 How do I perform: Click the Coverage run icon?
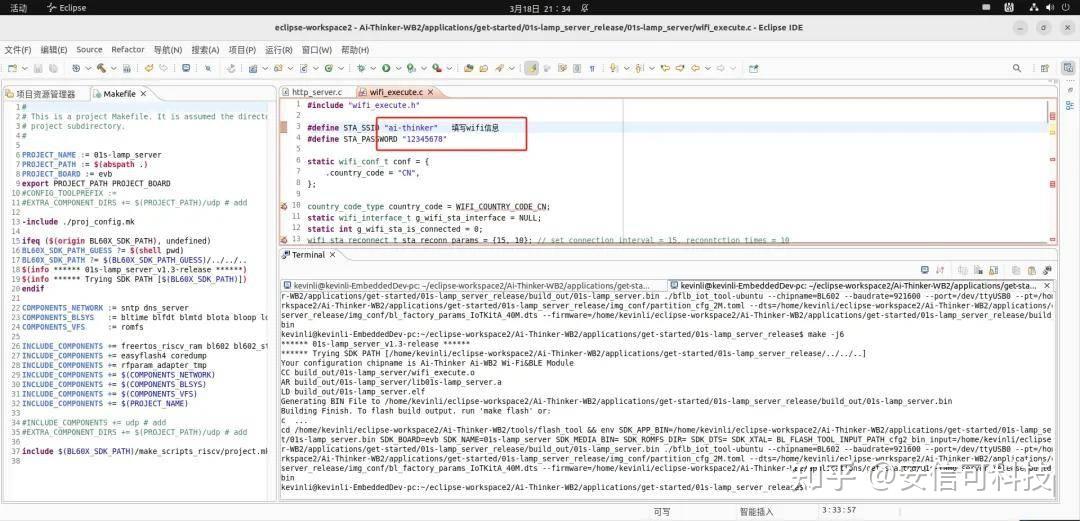(x=411, y=68)
